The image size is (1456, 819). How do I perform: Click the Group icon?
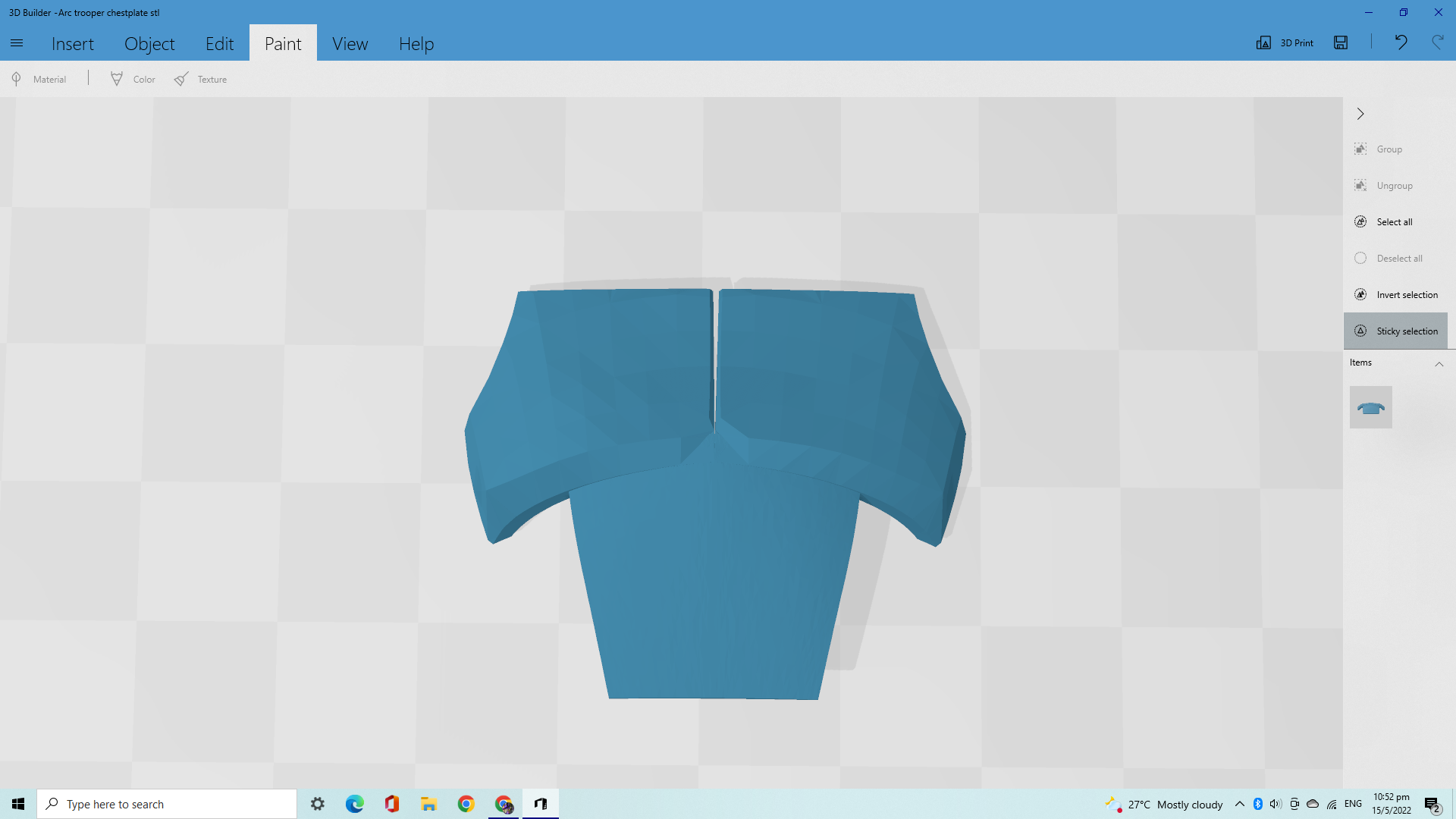click(x=1360, y=149)
